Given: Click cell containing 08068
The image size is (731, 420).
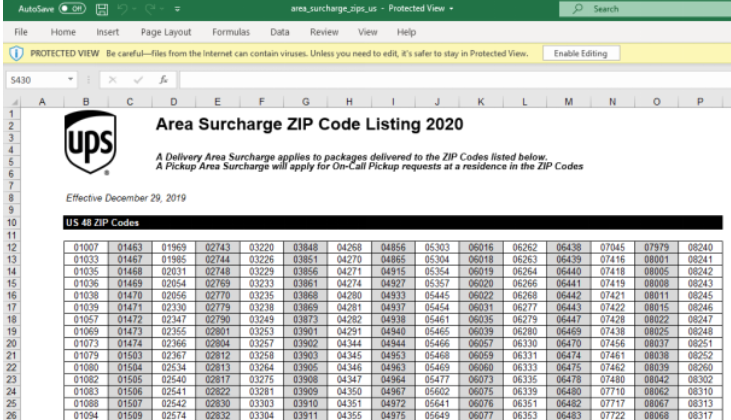Looking at the screenshot, I should 656,415.
